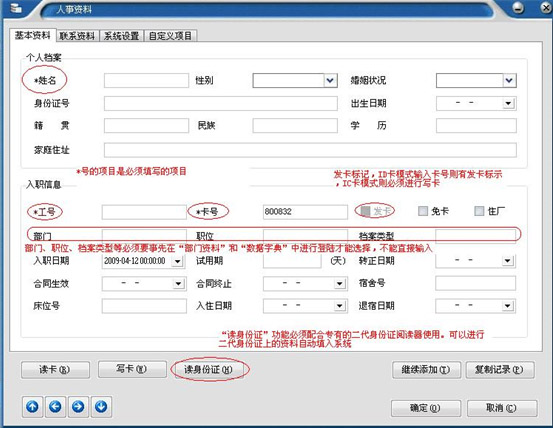Focus the 姓名 input field
Image resolution: width=554 pixels, height=428 pixels.
coord(146,81)
